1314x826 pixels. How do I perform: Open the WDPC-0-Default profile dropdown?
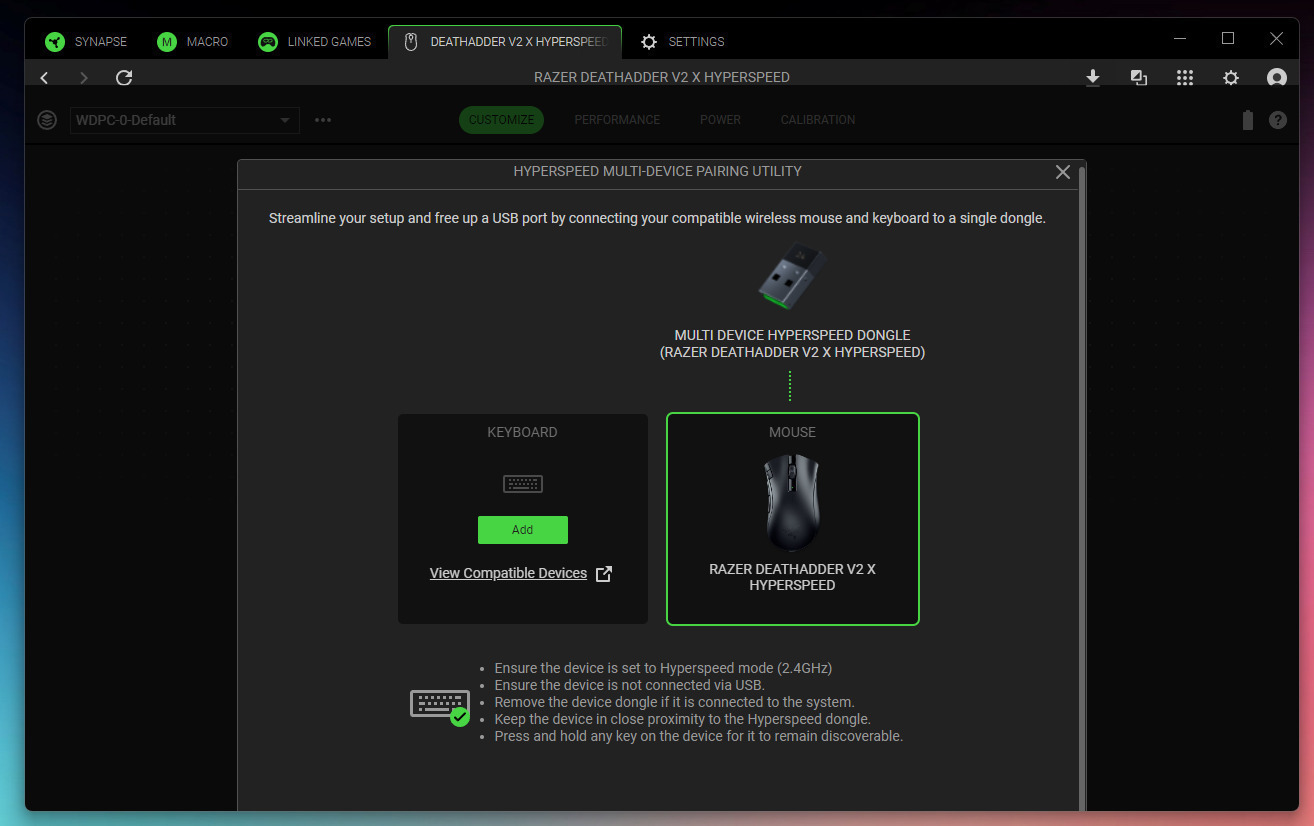[x=185, y=120]
